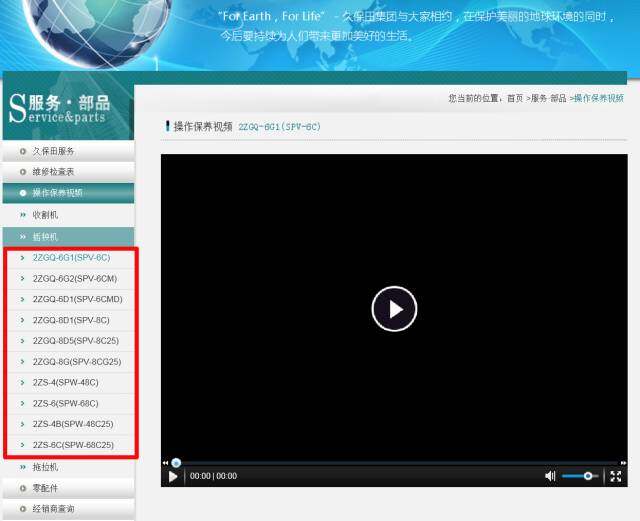Enter fullscreen mode in video player

(x=616, y=476)
